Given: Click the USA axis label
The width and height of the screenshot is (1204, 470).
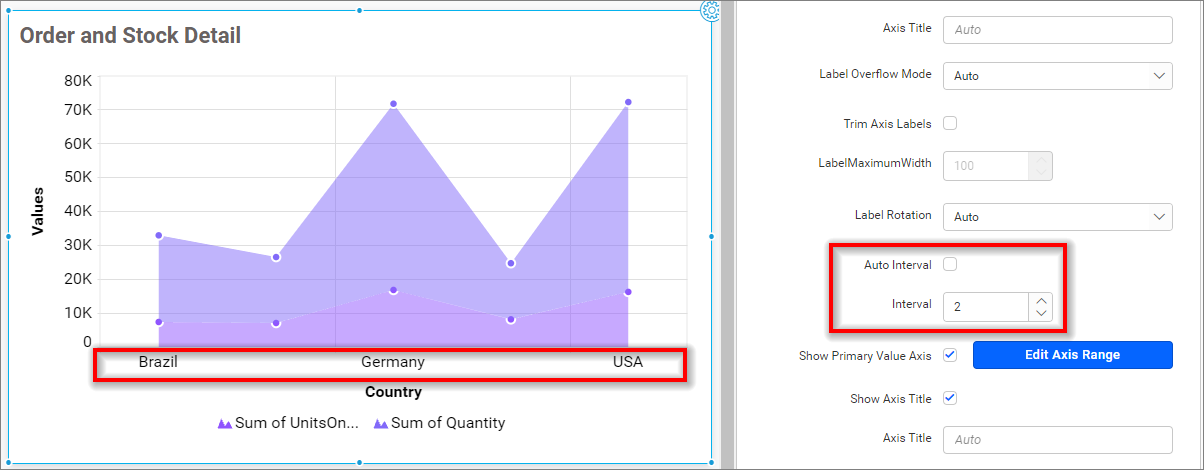Looking at the screenshot, I should tap(628, 362).
